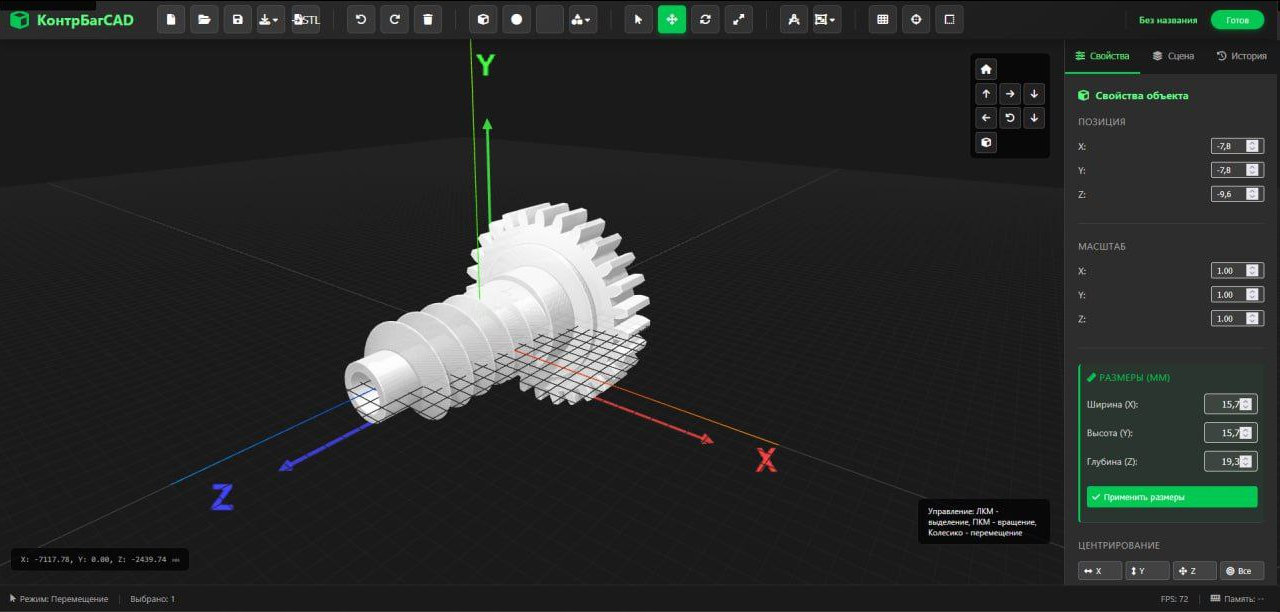The height and width of the screenshot is (612, 1280).
Task: Click the Глубина (Z) value field
Action: pyautogui.click(x=1230, y=461)
